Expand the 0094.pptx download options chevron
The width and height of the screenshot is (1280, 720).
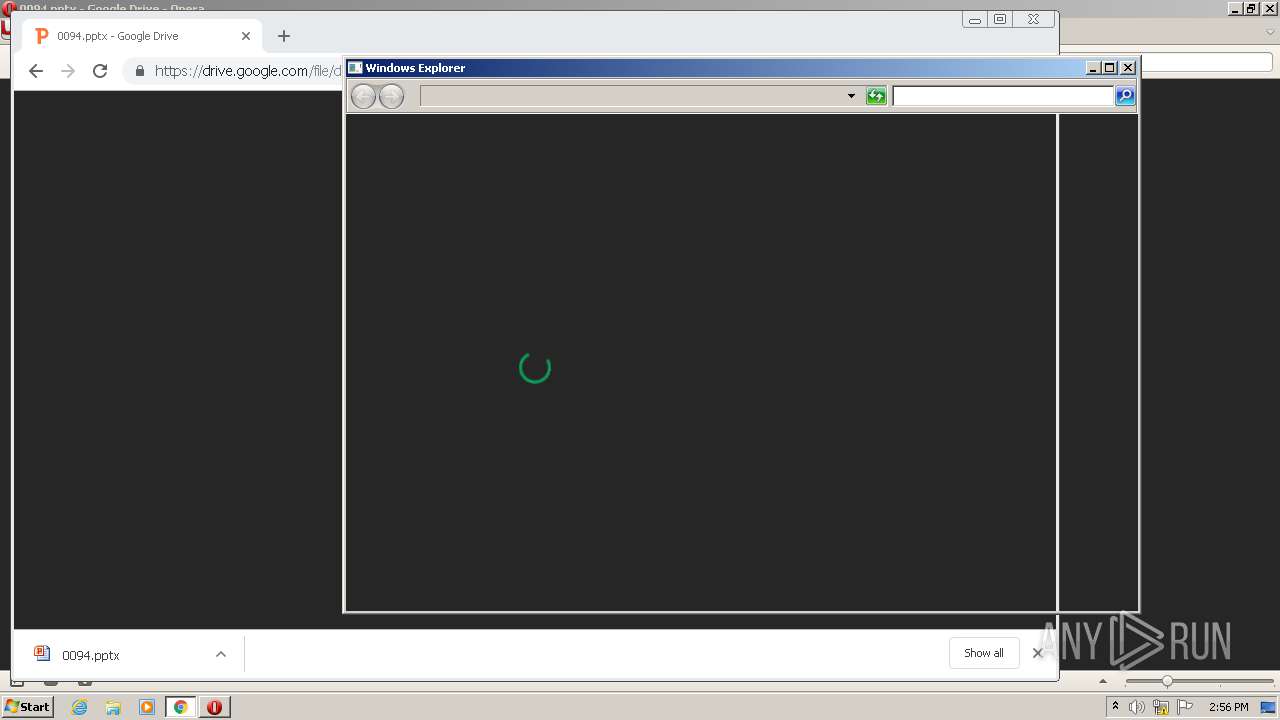coord(221,655)
